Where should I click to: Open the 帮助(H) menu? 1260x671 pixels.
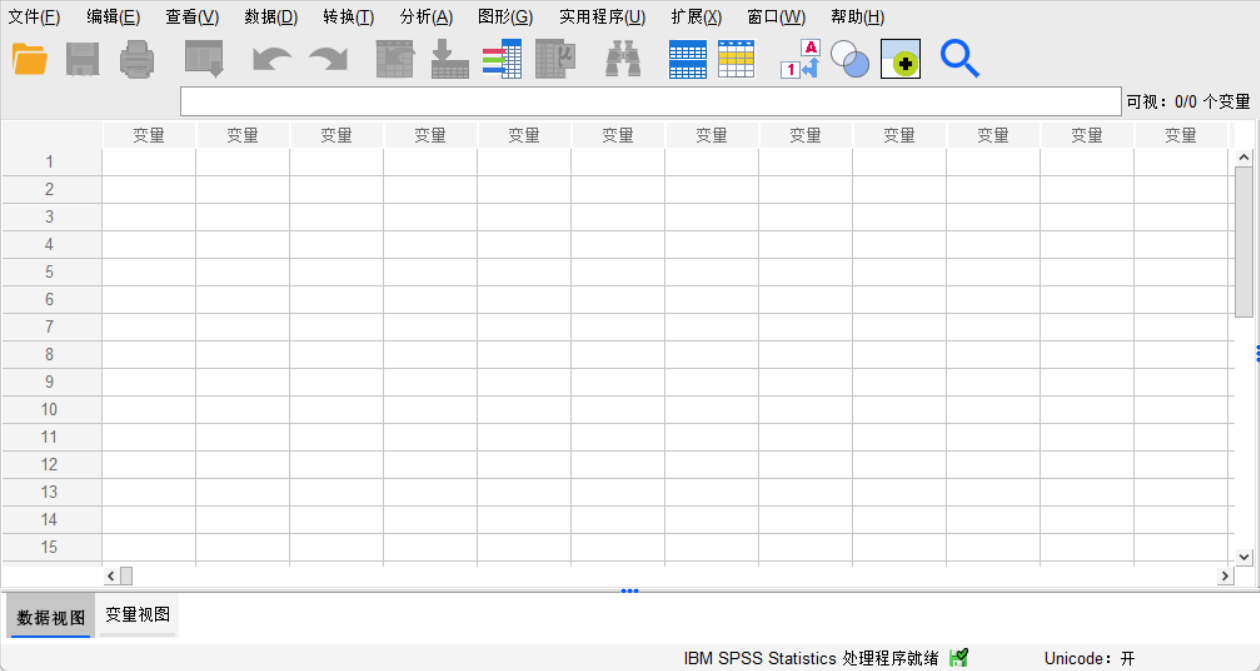(x=857, y=17)
